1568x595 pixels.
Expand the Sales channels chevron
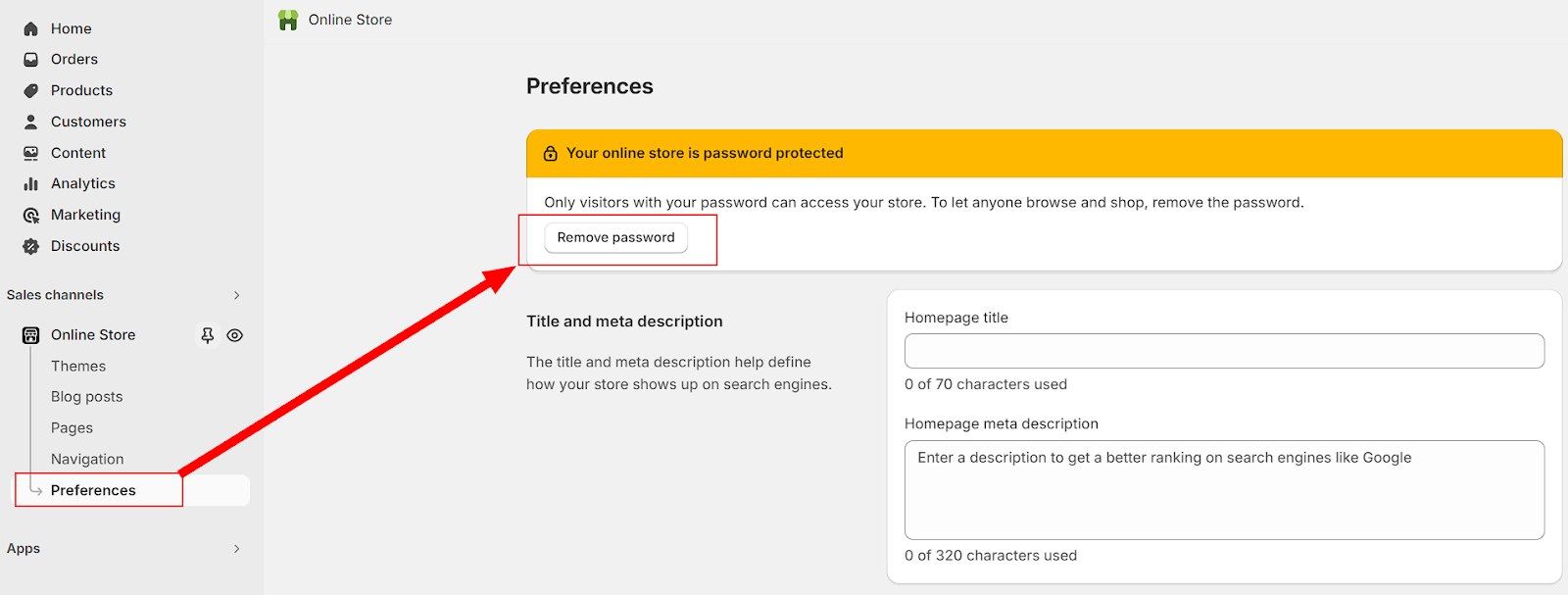(236, 295)
